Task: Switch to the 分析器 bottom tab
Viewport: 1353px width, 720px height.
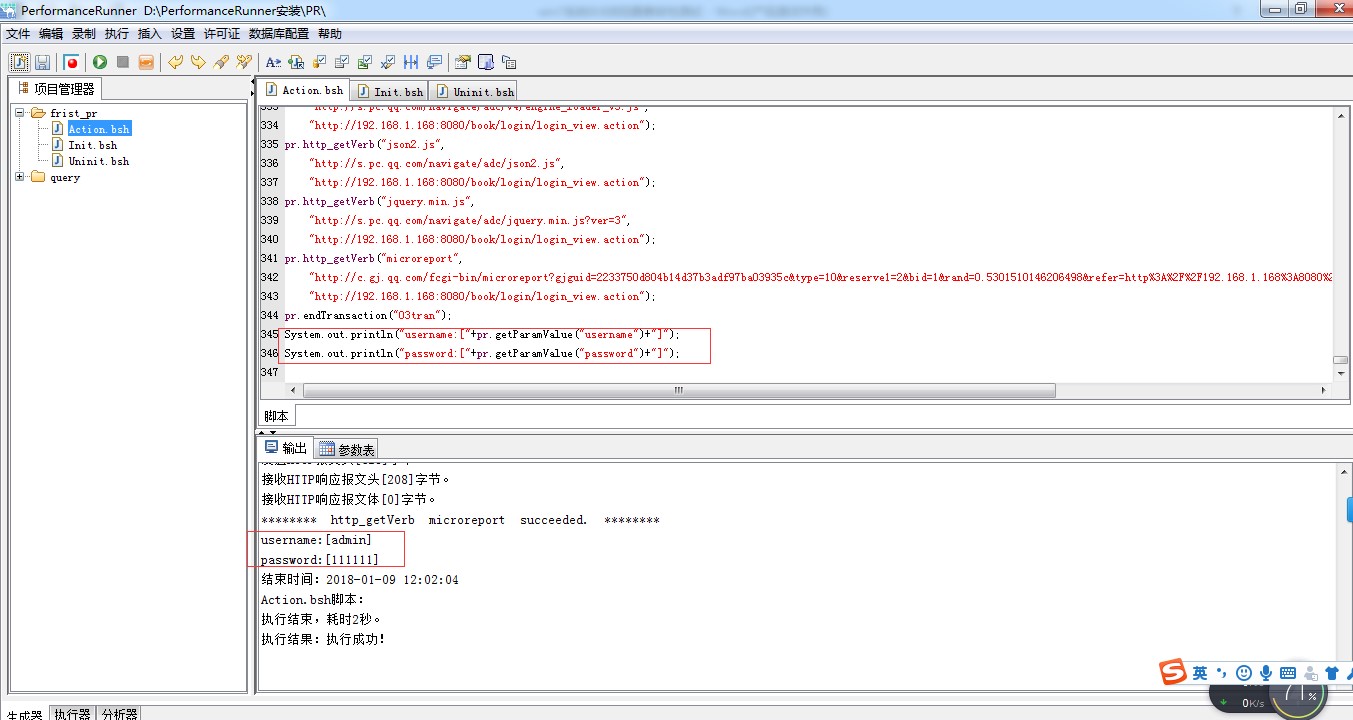Action: [x=119, y=714]
